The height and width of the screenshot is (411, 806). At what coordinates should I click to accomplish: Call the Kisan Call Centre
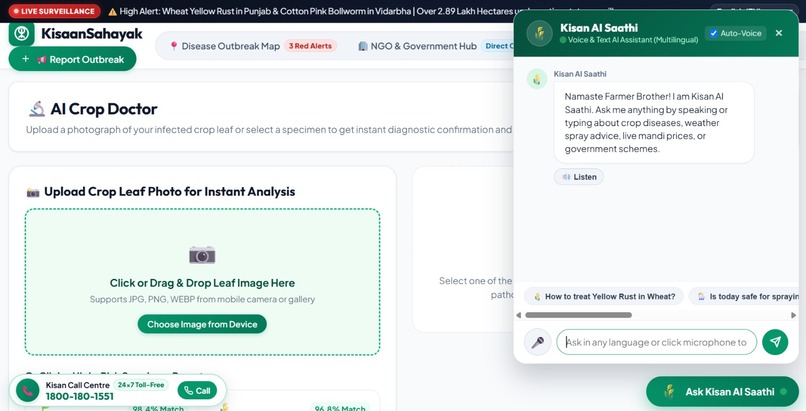[197, 391]
